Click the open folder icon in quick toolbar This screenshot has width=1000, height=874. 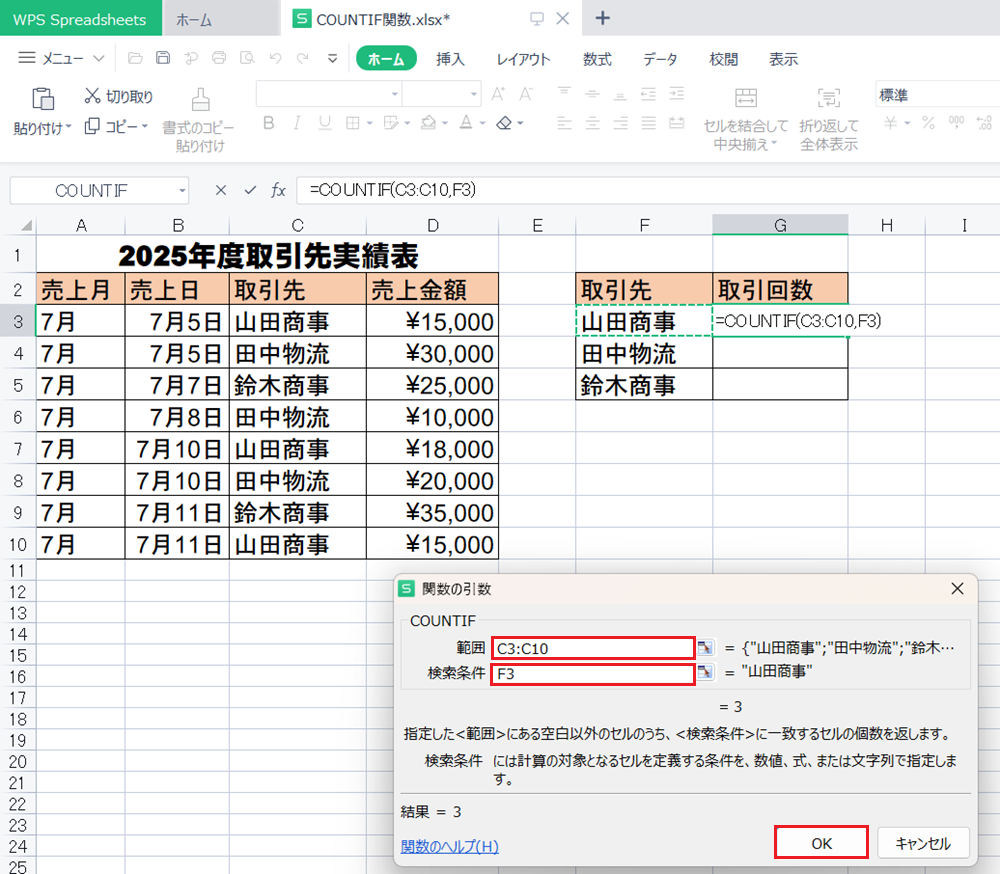point(135,59)
